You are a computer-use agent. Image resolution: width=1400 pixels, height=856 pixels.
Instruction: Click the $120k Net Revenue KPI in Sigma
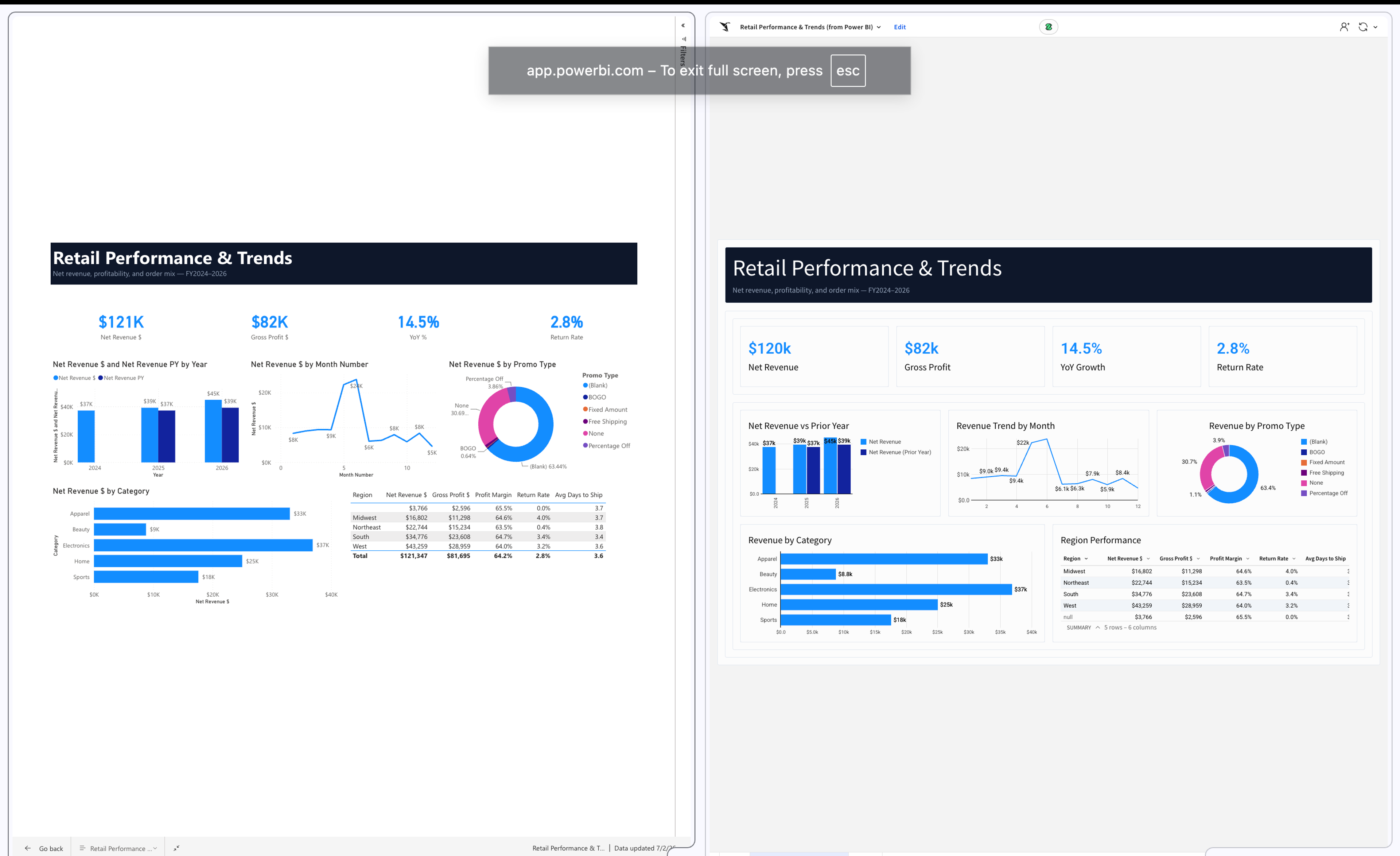click(x=814, y=356)
